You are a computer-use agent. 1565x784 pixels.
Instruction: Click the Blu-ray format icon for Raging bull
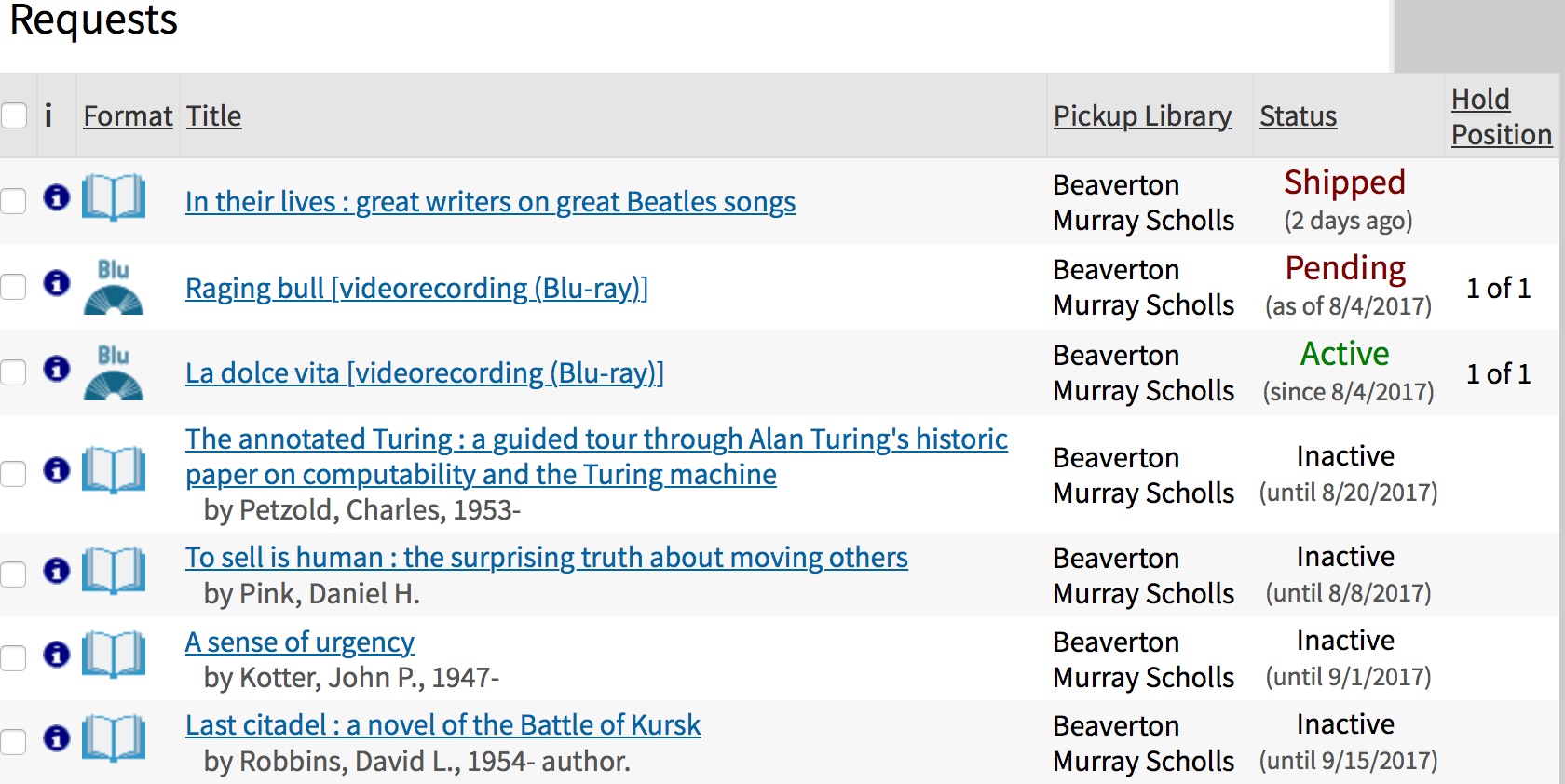[x=114, y=287]
